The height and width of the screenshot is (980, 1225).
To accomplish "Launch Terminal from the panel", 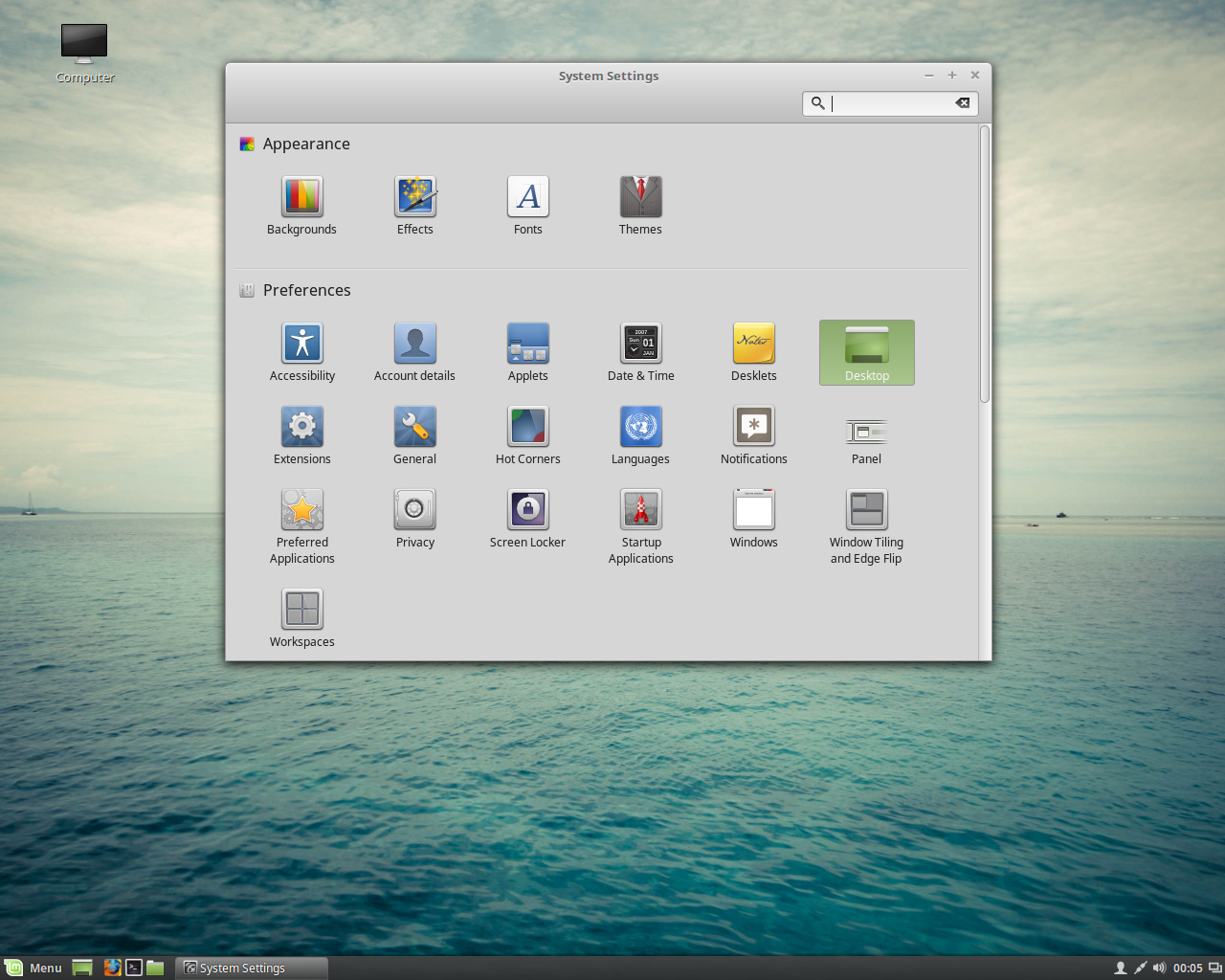I will click(x=134, y=968).
